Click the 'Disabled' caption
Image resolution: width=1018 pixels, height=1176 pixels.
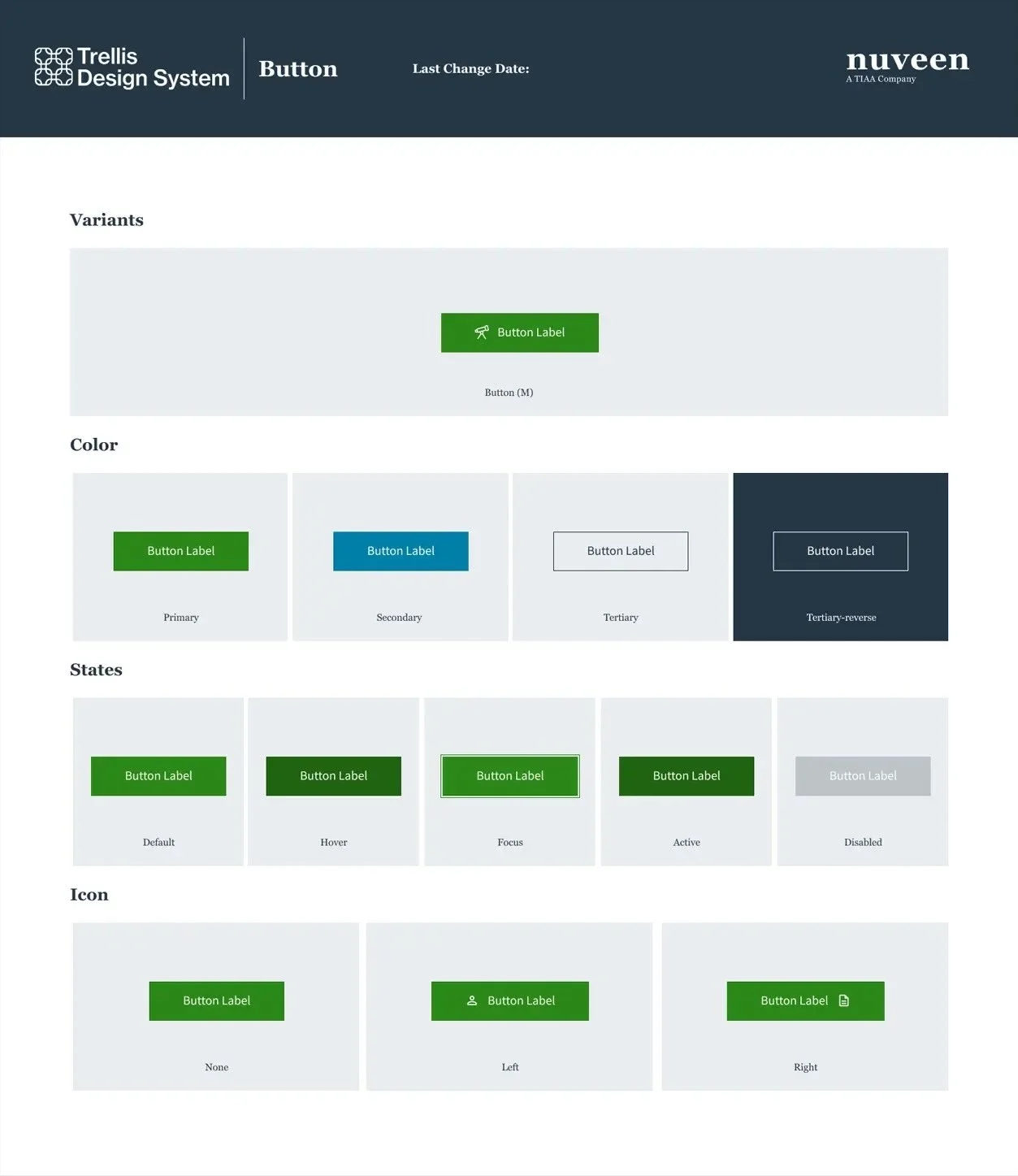(863, 843)
